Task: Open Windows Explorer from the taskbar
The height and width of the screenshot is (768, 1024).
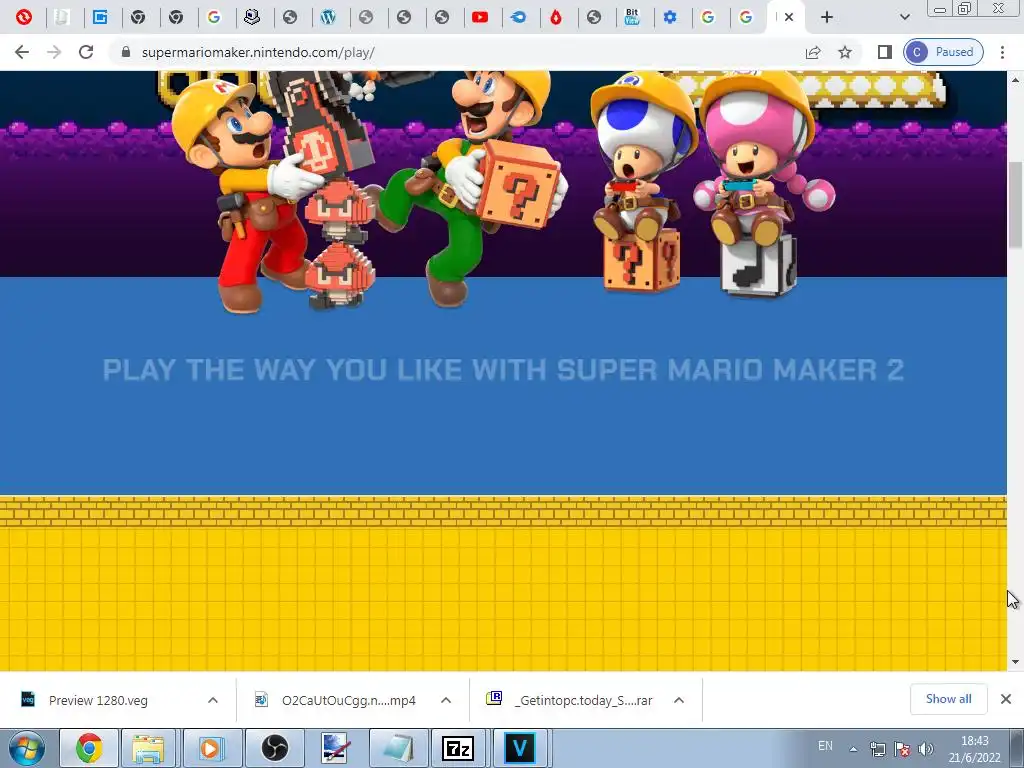Action: click(x=148, y=748)
